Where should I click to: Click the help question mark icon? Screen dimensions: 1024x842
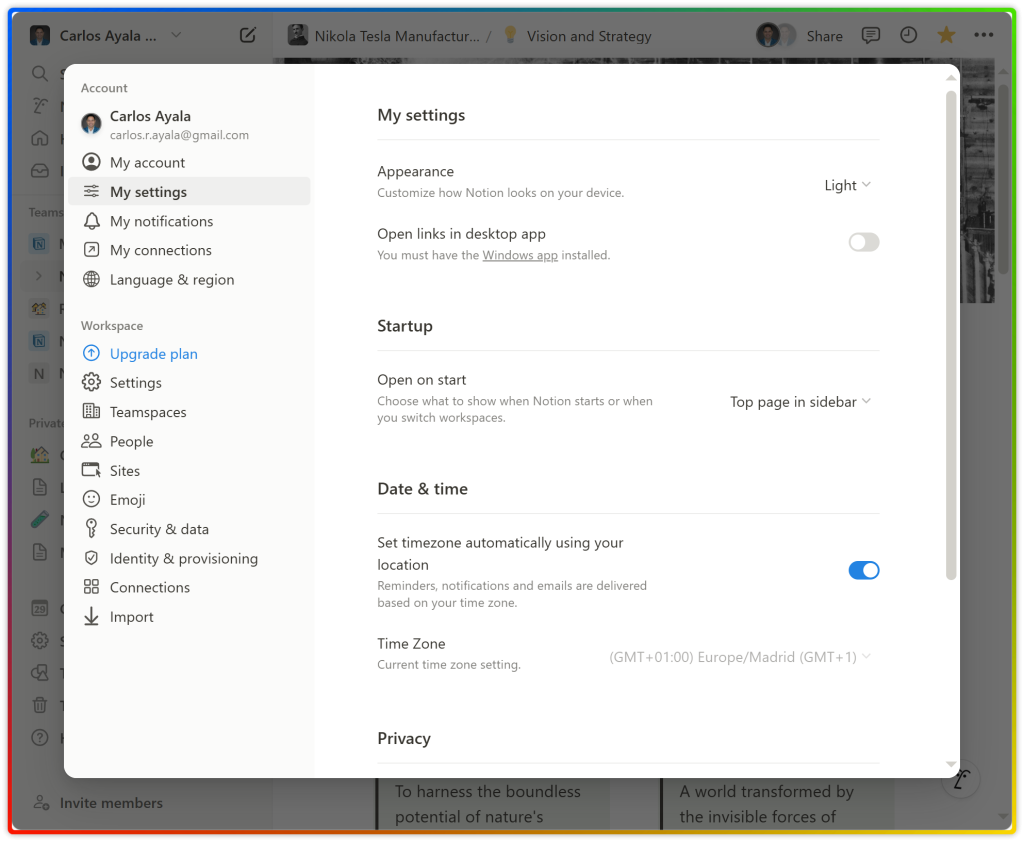point(40,737)
